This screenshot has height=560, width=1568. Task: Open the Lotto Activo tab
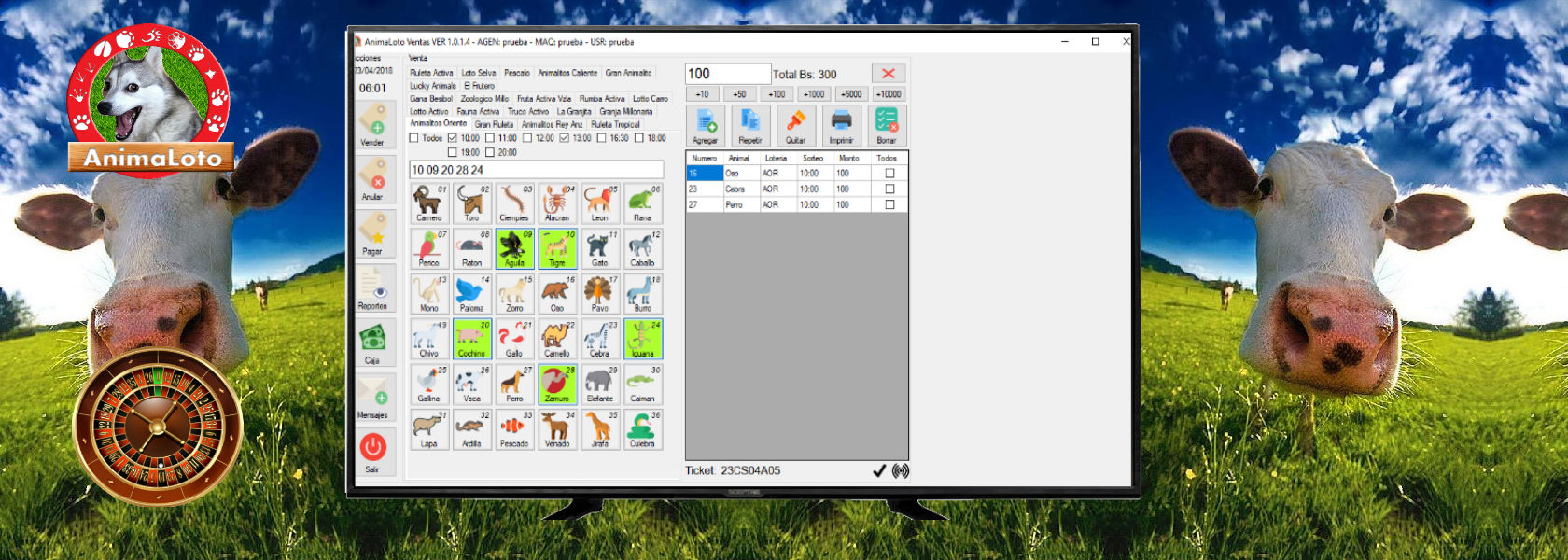click(429, 111)
